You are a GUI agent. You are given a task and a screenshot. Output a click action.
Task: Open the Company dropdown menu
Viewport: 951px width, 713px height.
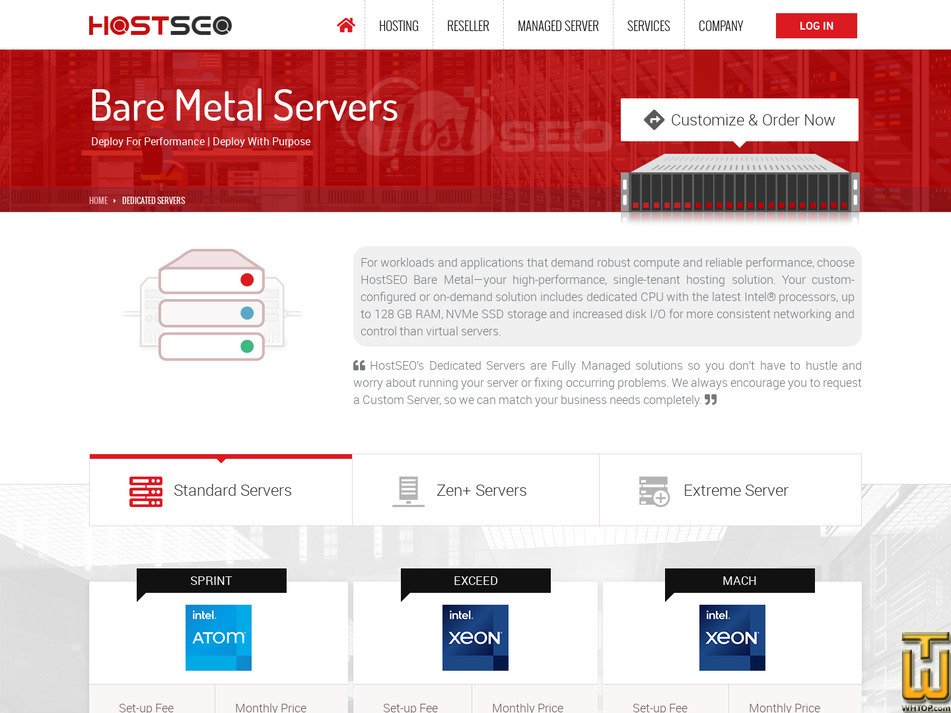pyautogui.click(x=721, y=25)
